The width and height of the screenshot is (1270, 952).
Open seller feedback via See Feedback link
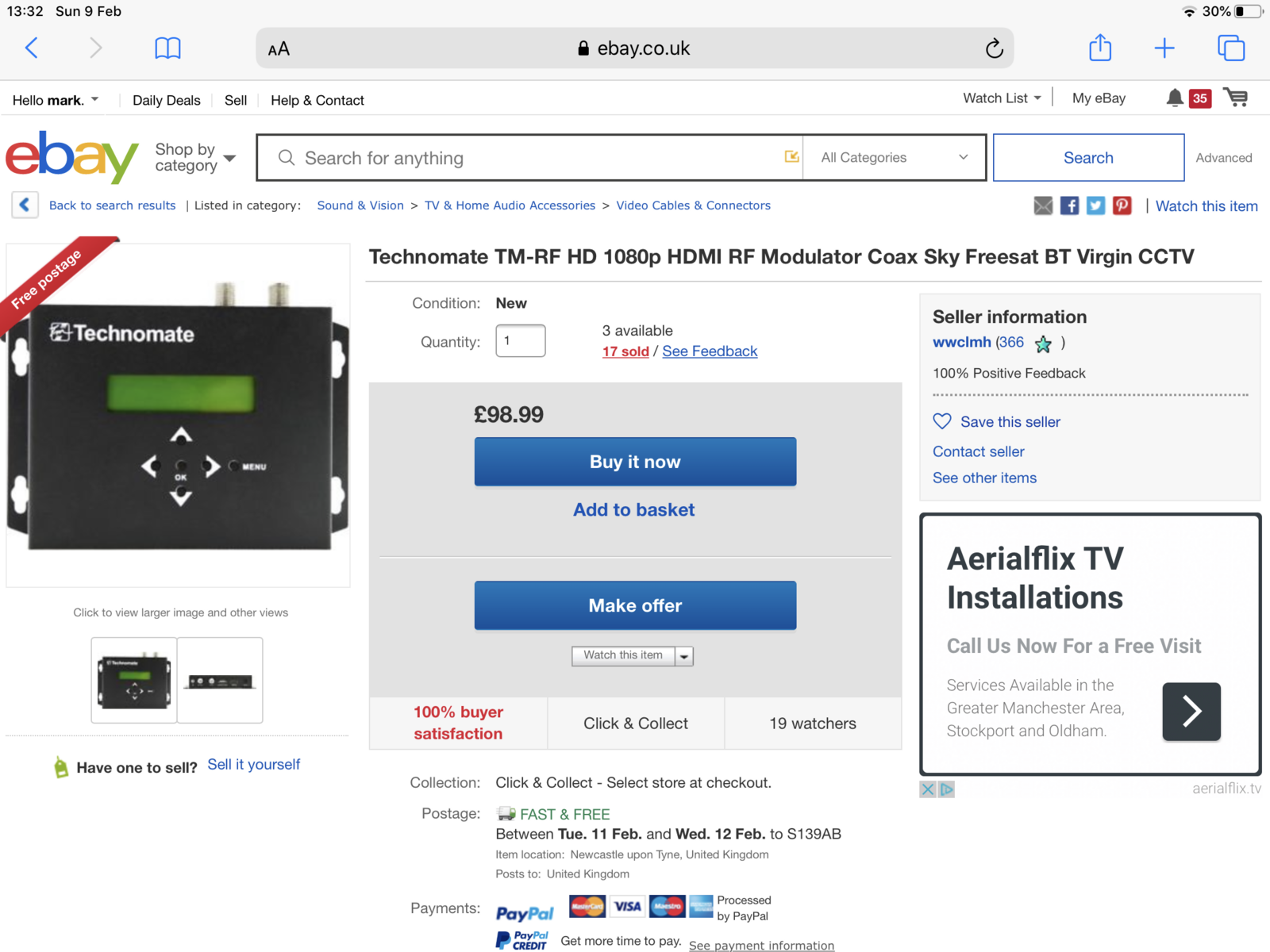pos(709,351)
